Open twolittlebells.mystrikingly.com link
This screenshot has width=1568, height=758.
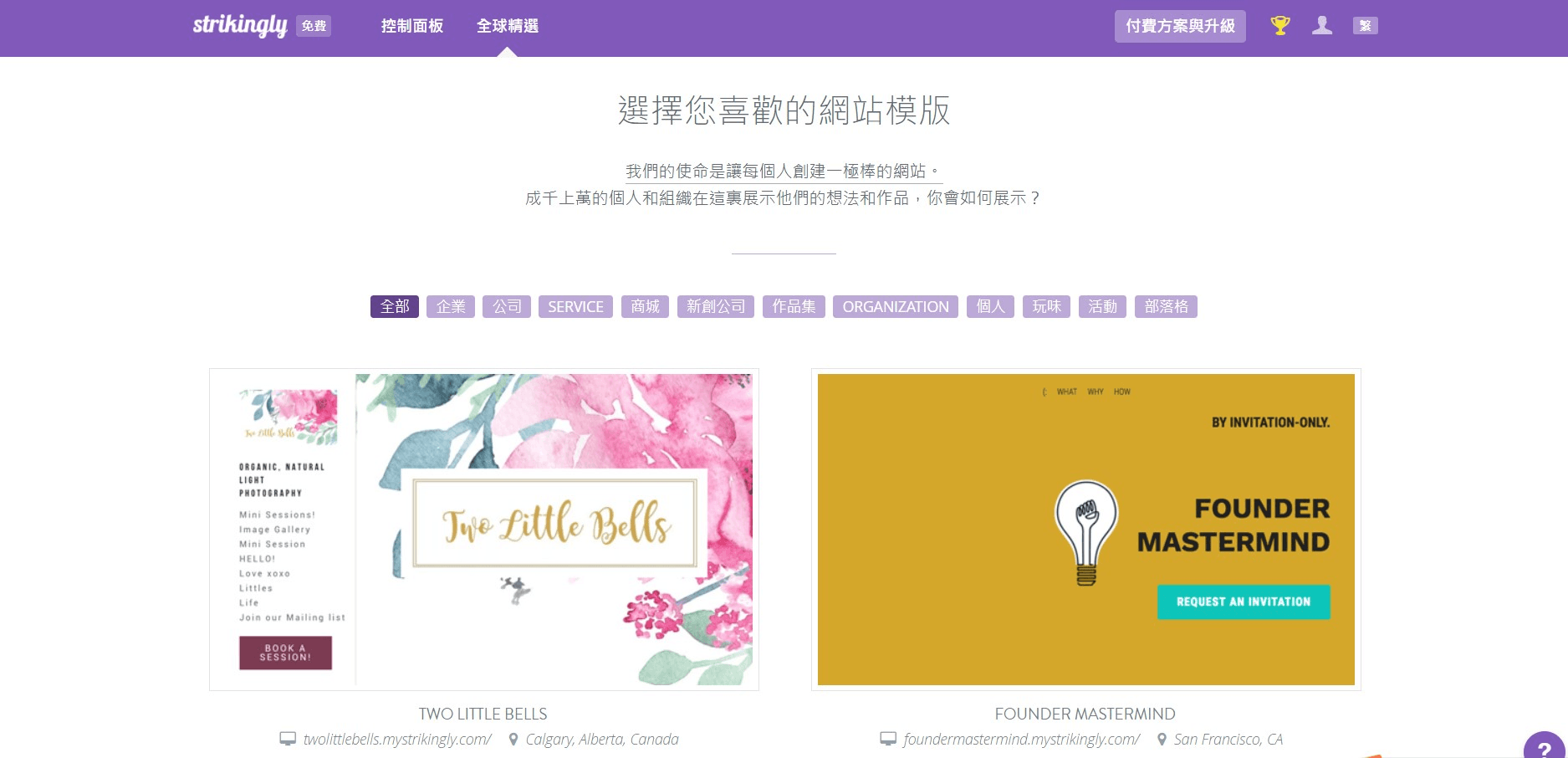coord(397,740)
